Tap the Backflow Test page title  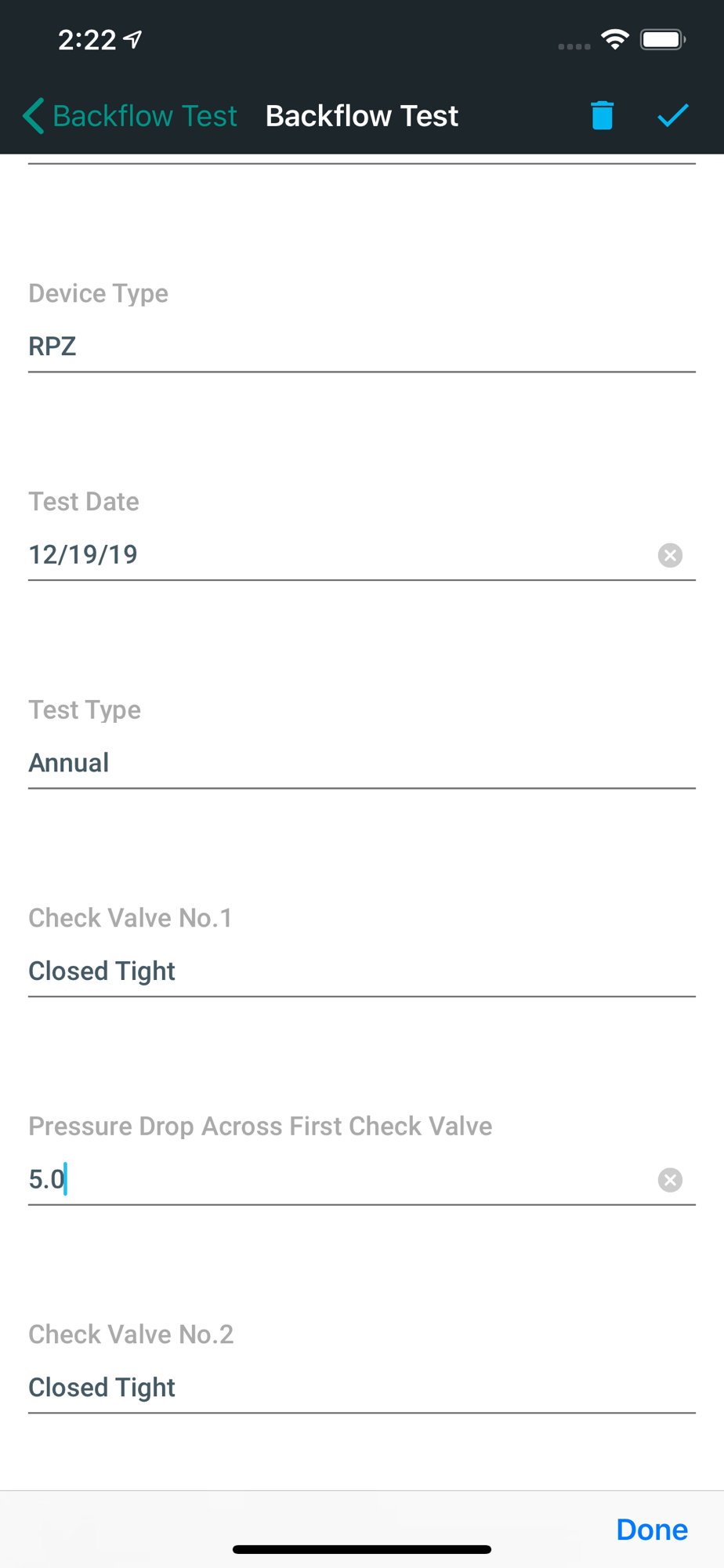[361, 116]
